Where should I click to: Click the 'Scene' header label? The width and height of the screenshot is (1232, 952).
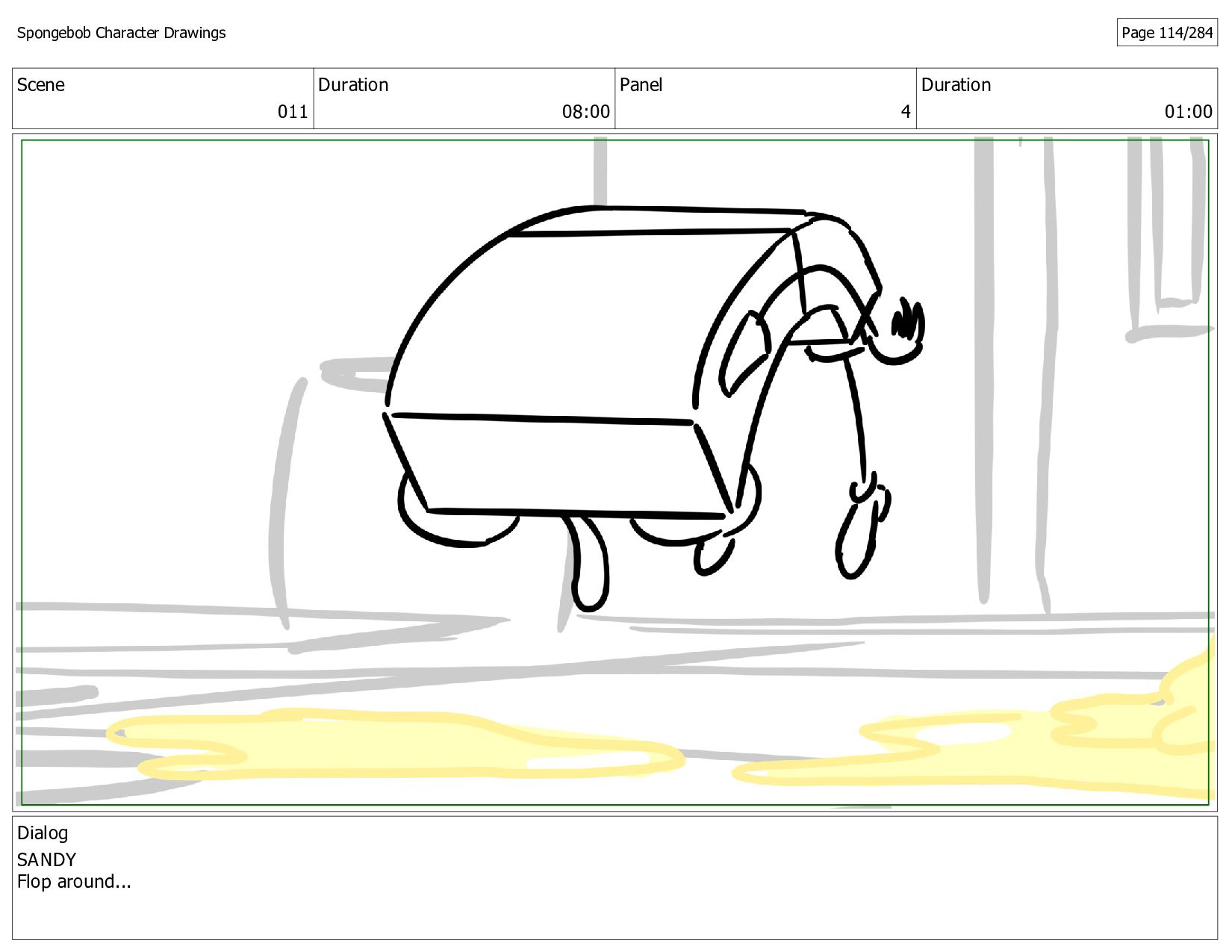[41, 85]
